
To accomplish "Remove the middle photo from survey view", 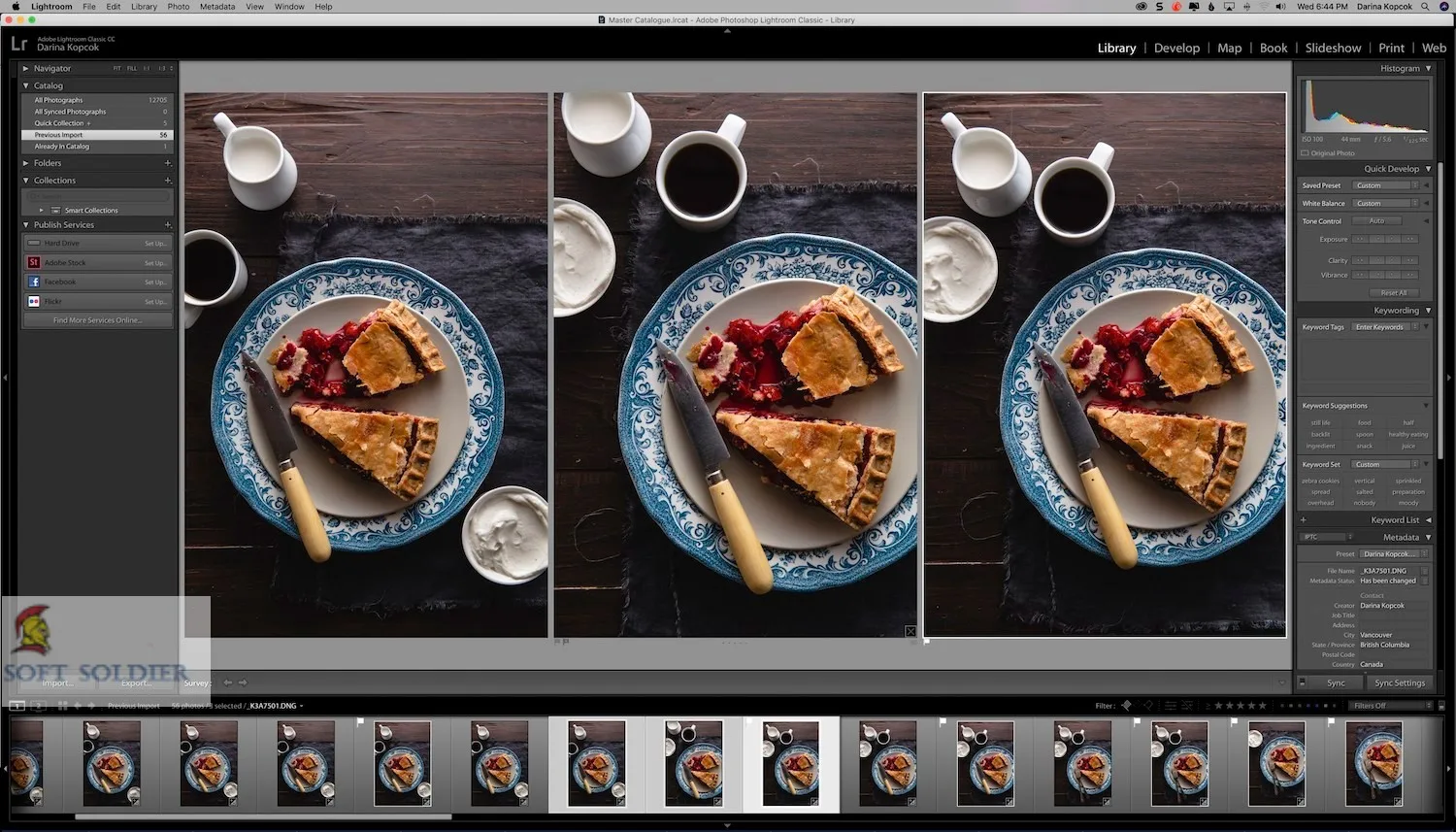I will (910, 631).
